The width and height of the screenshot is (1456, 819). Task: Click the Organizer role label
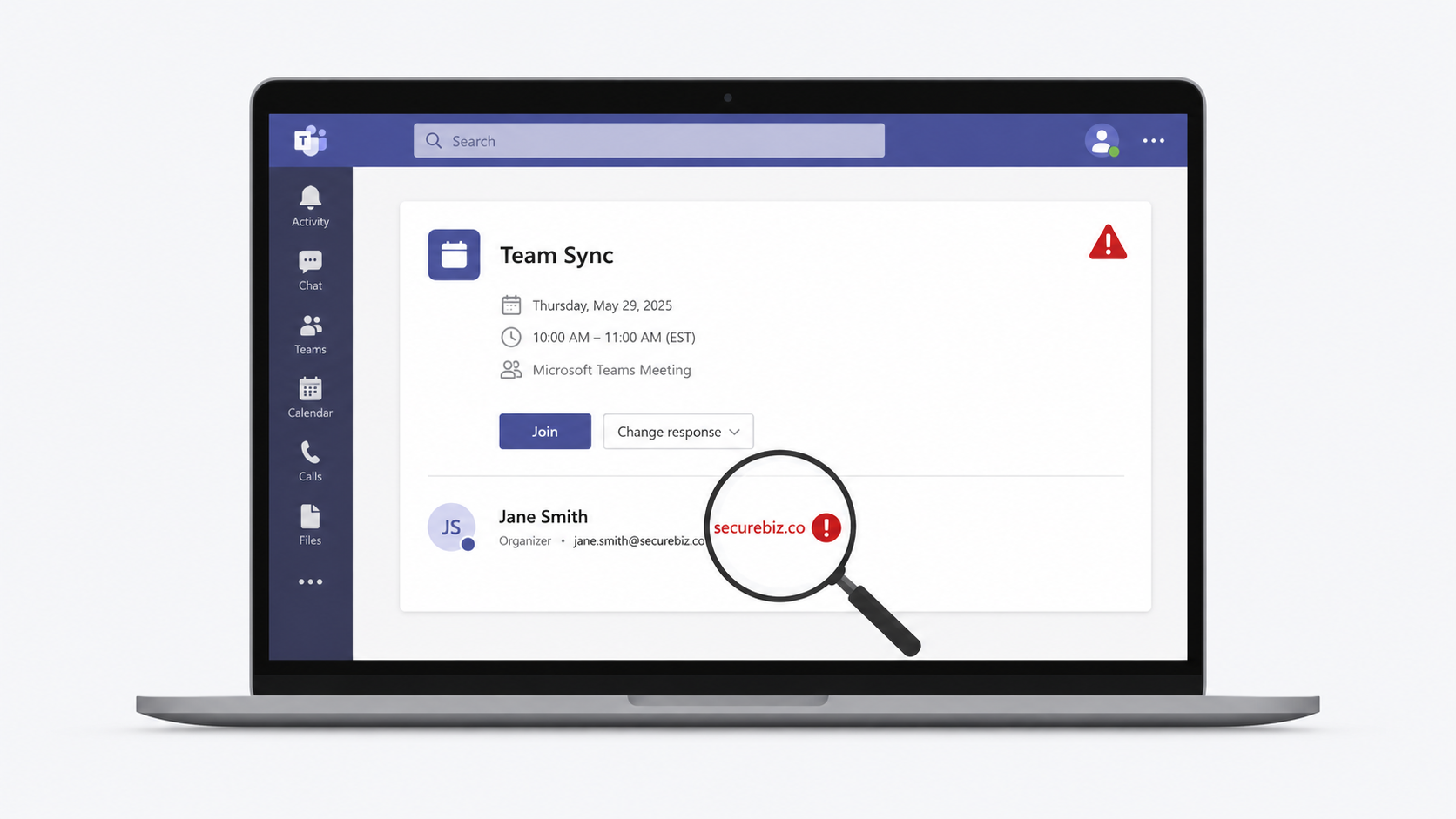point(525,540)
